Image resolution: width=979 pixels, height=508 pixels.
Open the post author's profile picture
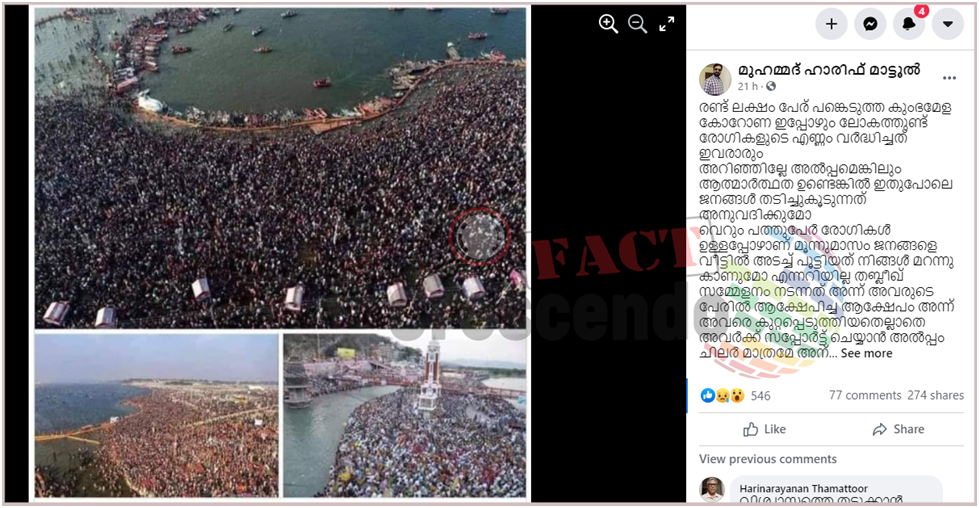(x=715, y=79)
